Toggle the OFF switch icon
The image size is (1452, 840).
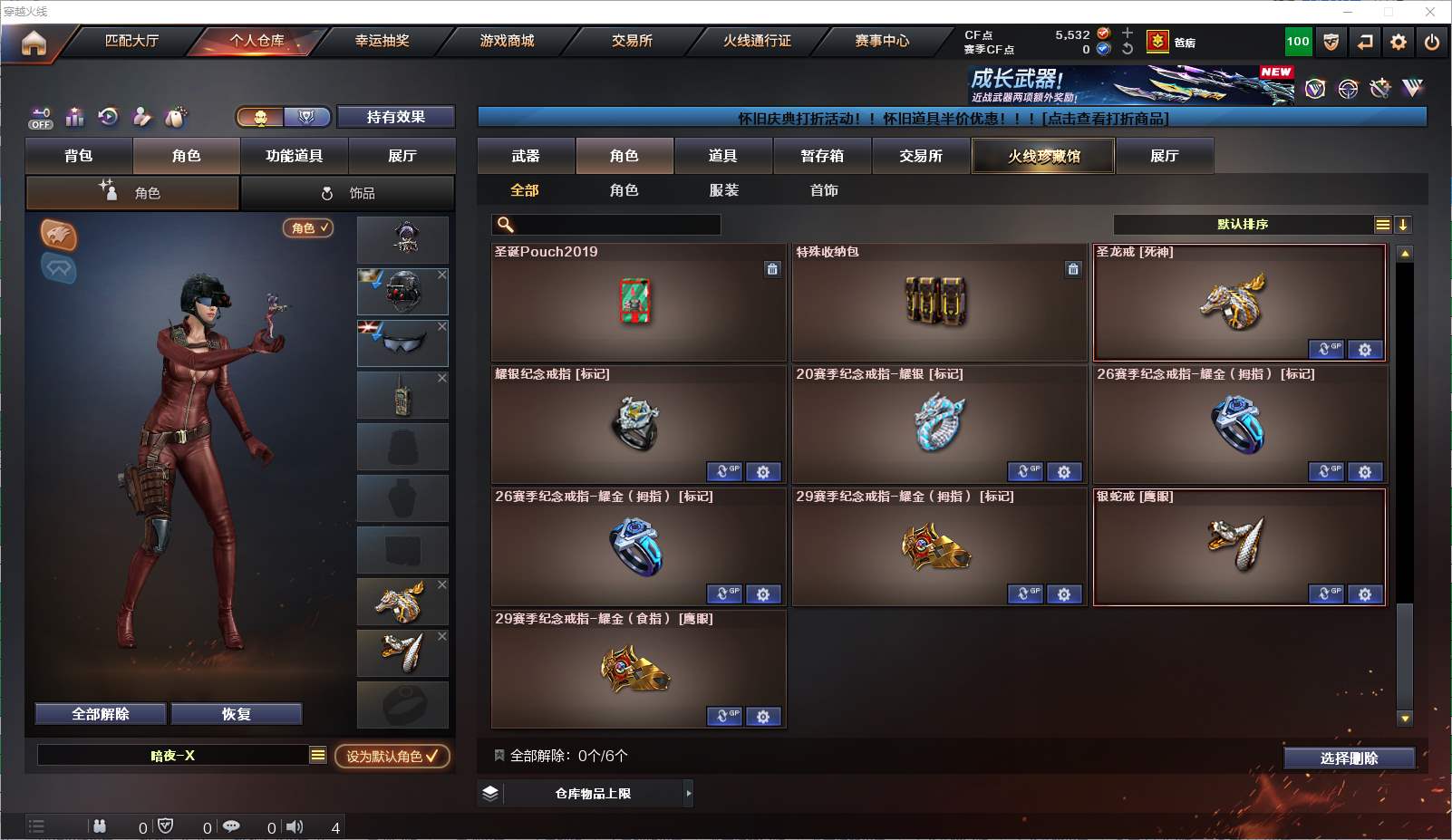pos(41,118)
